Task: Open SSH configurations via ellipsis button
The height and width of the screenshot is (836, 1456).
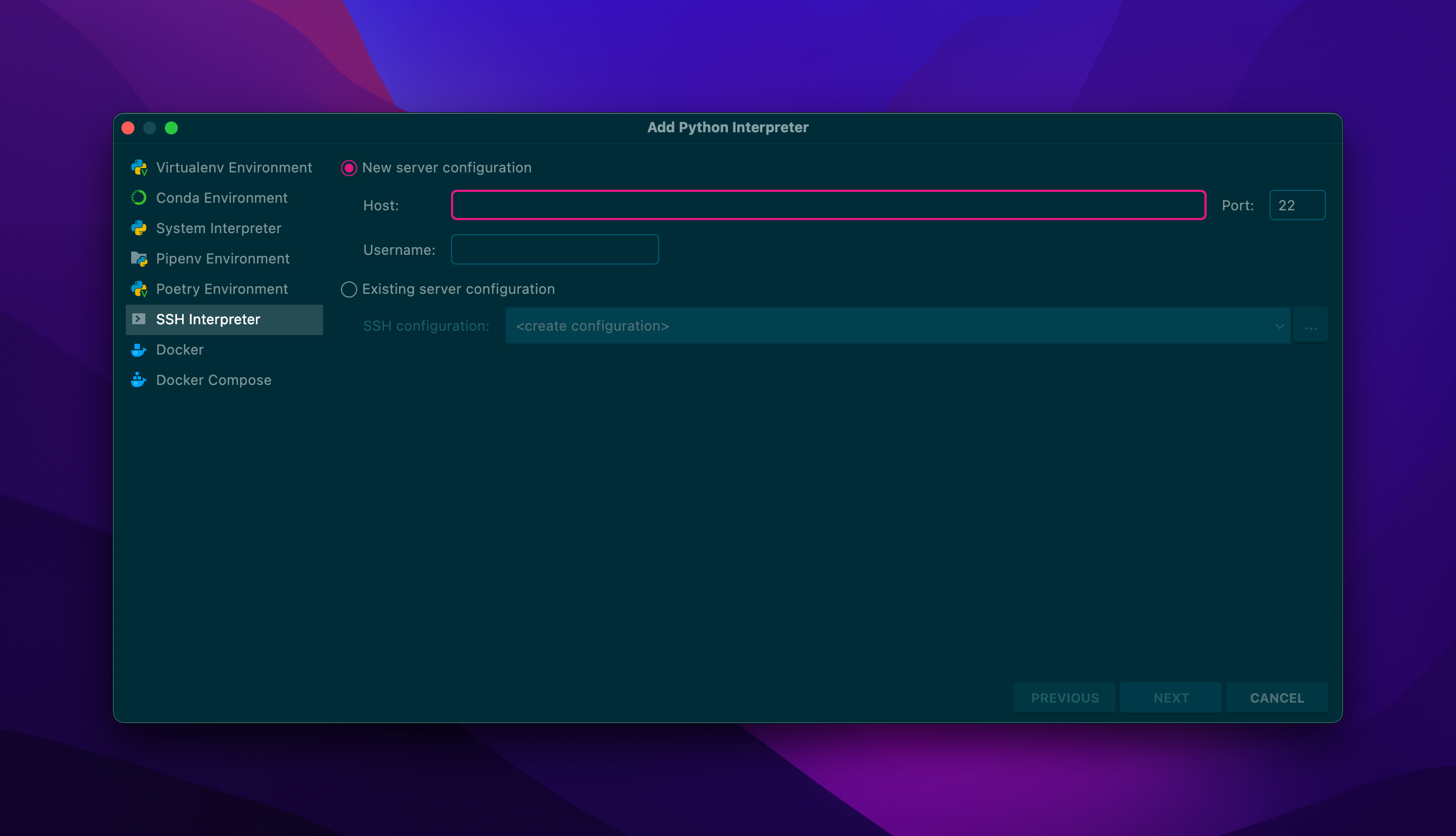Action: pos(1311,326)
